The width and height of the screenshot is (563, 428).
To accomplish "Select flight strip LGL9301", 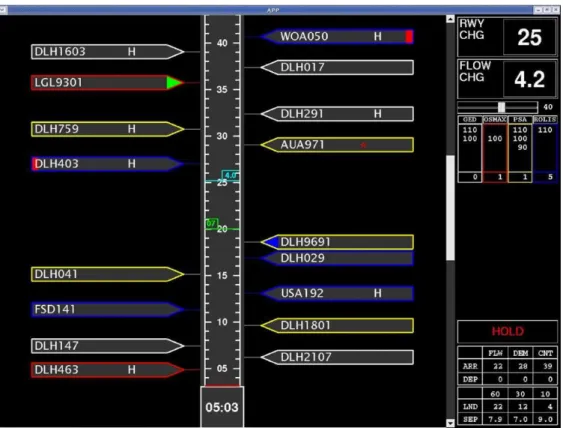I will coord(108,83).
